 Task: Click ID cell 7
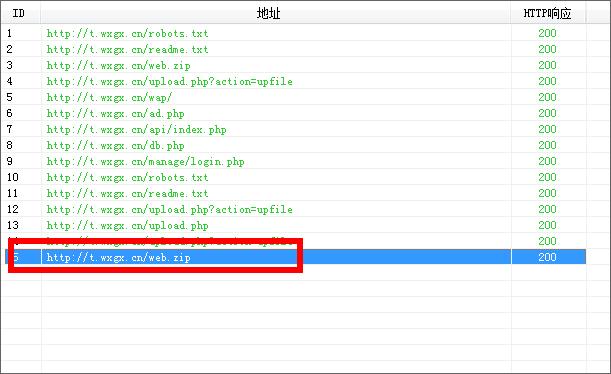point(9,129)
